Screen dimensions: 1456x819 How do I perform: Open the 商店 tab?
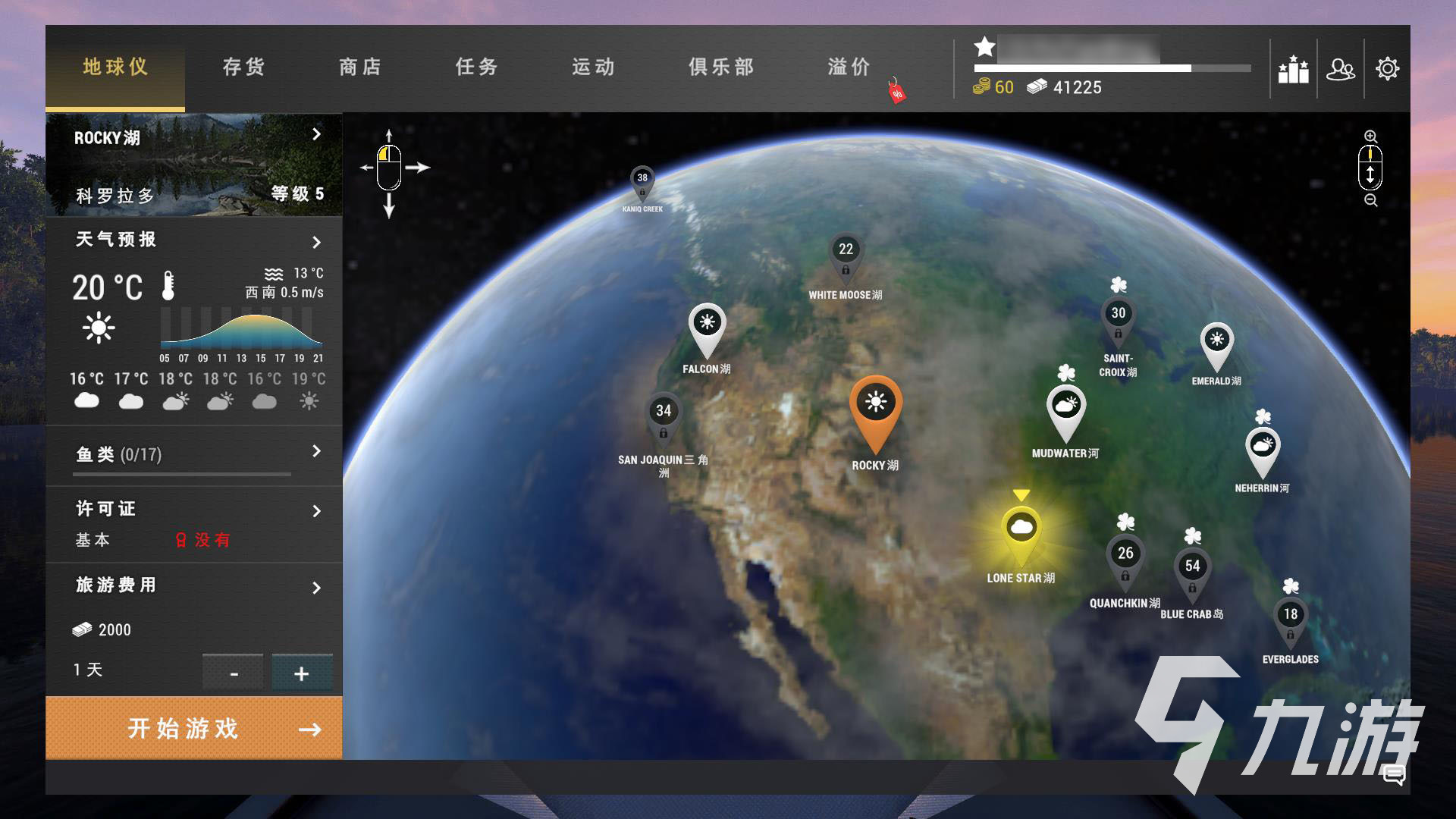(x=360, y=67)
